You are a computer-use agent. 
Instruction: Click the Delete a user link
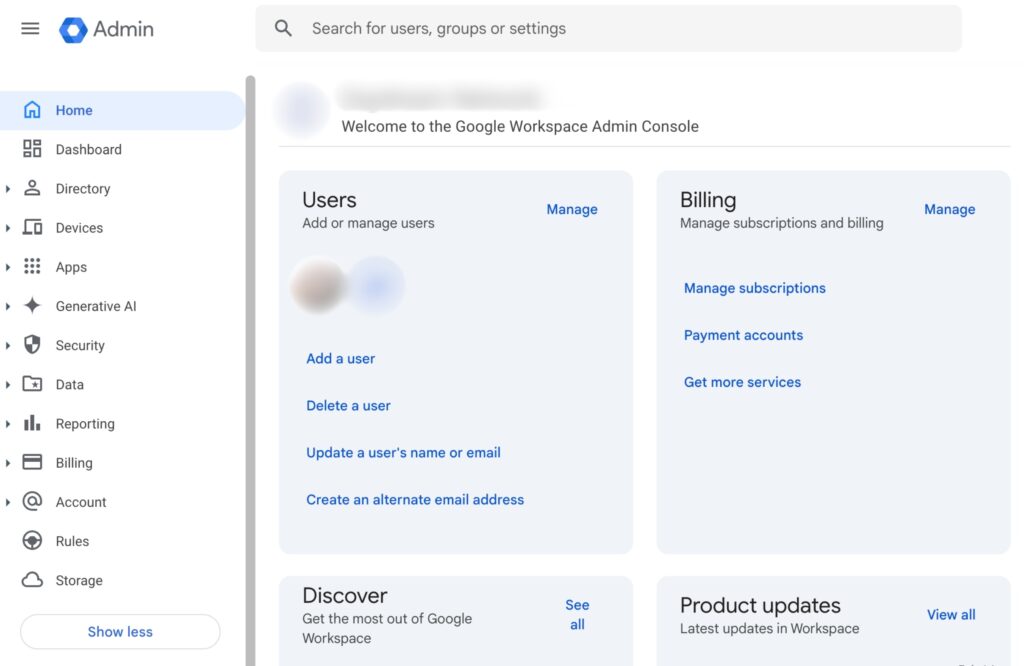tap(348, 405)
